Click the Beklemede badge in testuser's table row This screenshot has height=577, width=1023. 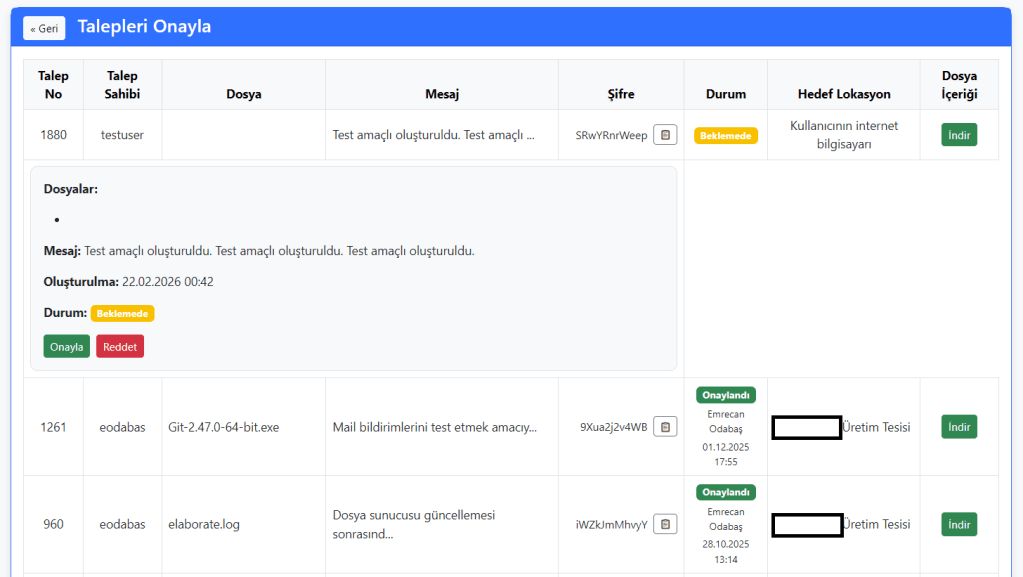(x=726, y=135)
